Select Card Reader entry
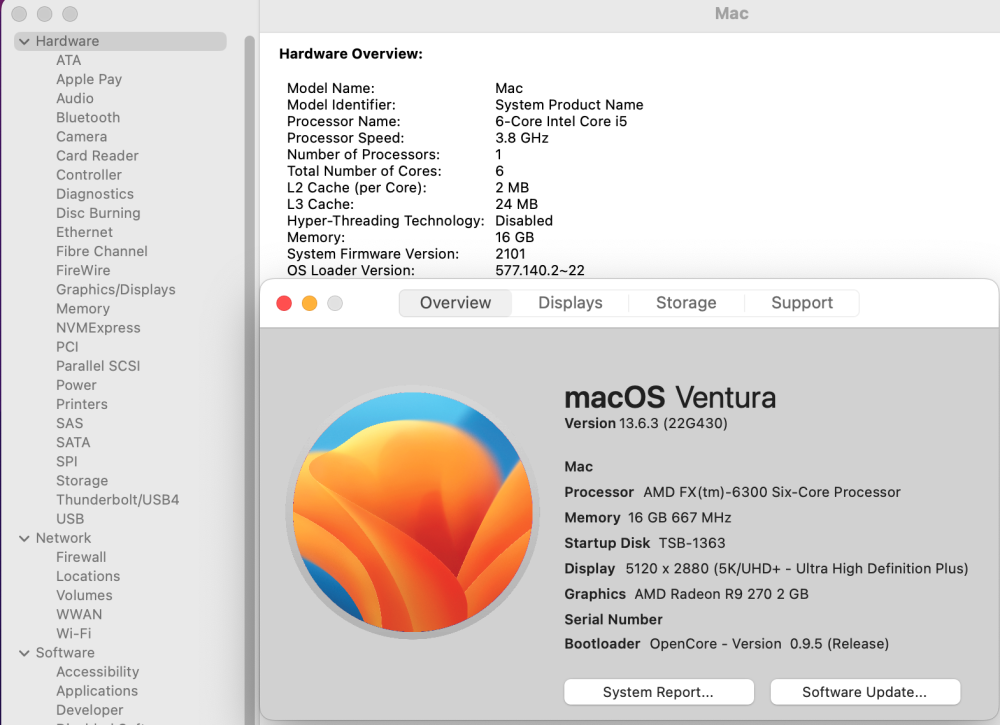This screenshot has width=1000, height=725. point(97,156)
